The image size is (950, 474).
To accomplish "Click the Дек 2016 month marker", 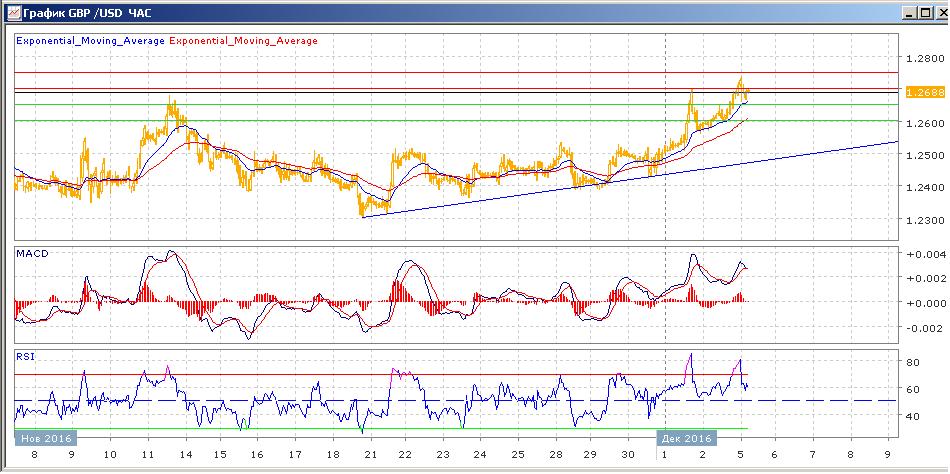I will point(686,438).
